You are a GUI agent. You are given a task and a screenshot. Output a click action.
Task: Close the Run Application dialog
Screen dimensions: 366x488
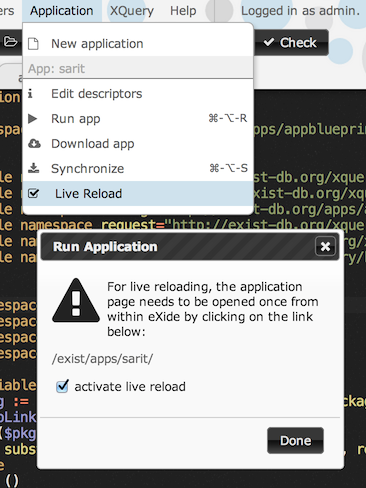tap(325, 247)
